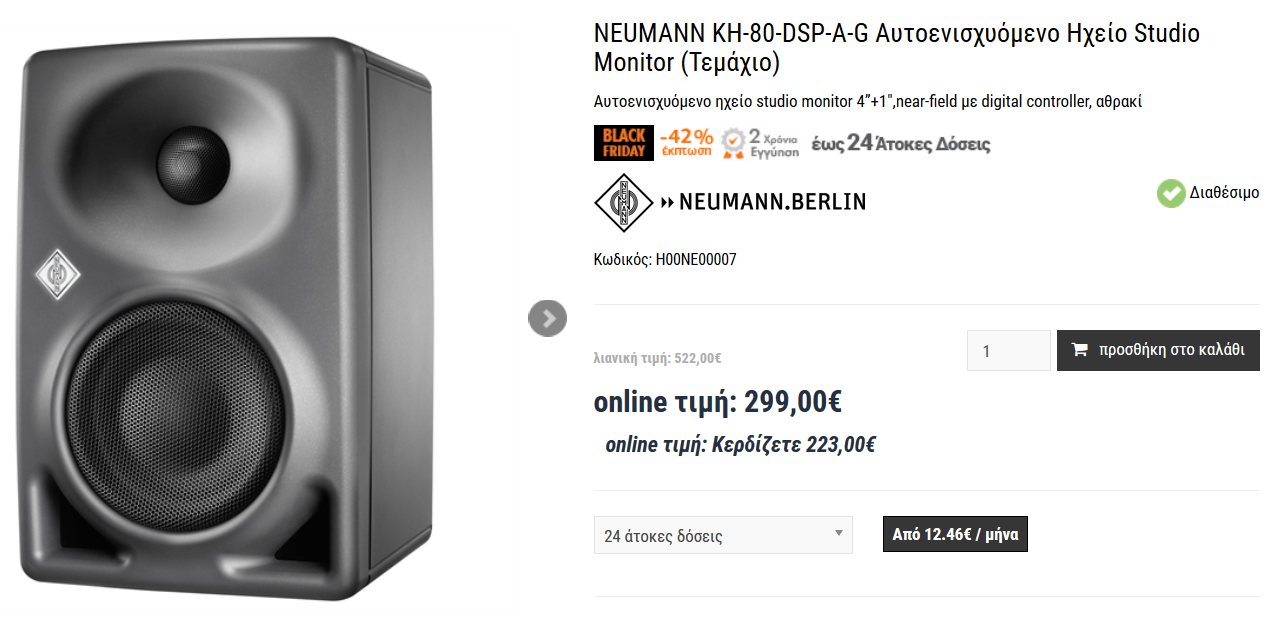Click the online price 299,00€
The height and width of the screenshot is (618, 1268).
point(717,402)
